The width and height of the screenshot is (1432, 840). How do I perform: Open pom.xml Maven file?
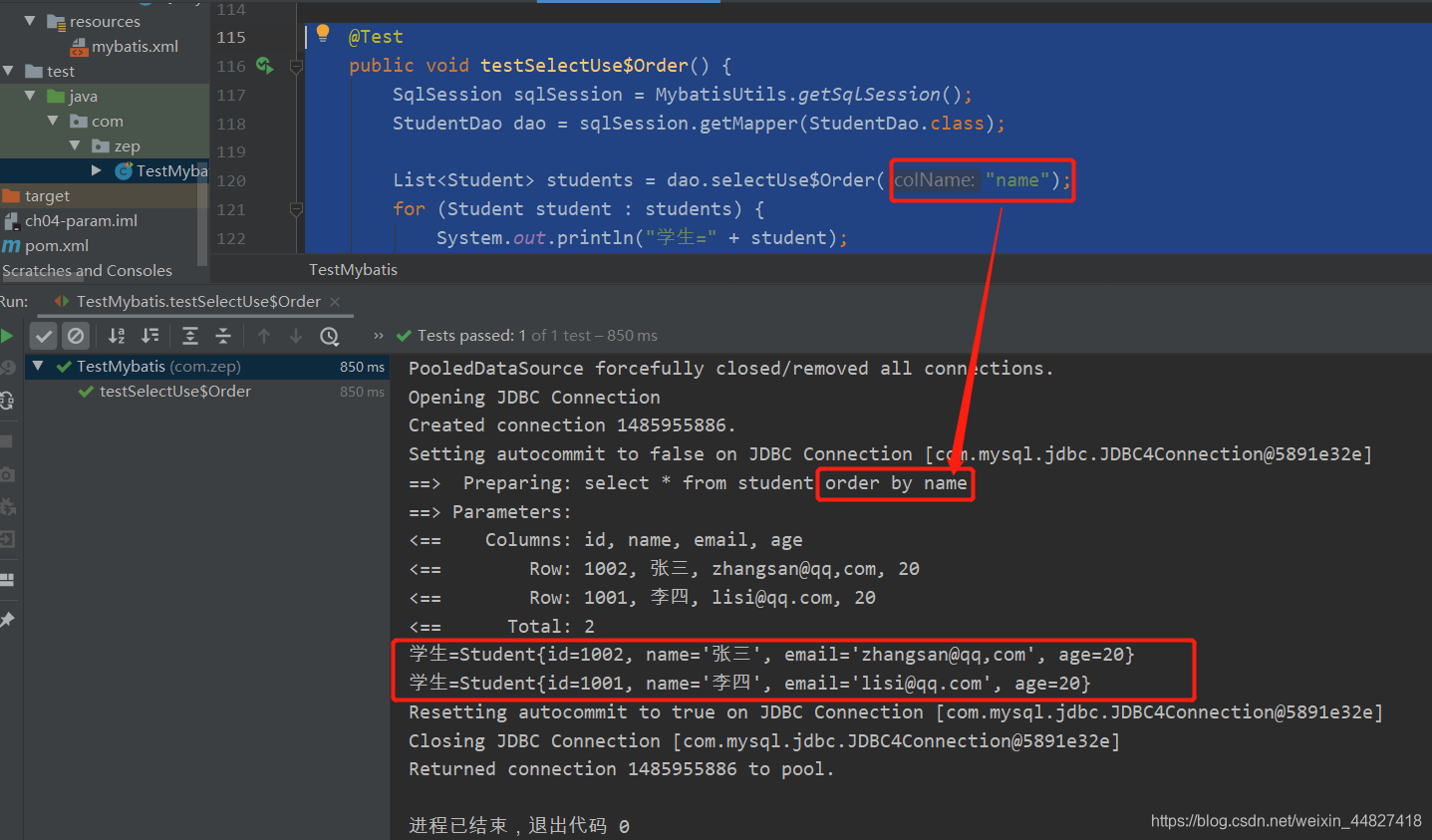coord(57,245)
